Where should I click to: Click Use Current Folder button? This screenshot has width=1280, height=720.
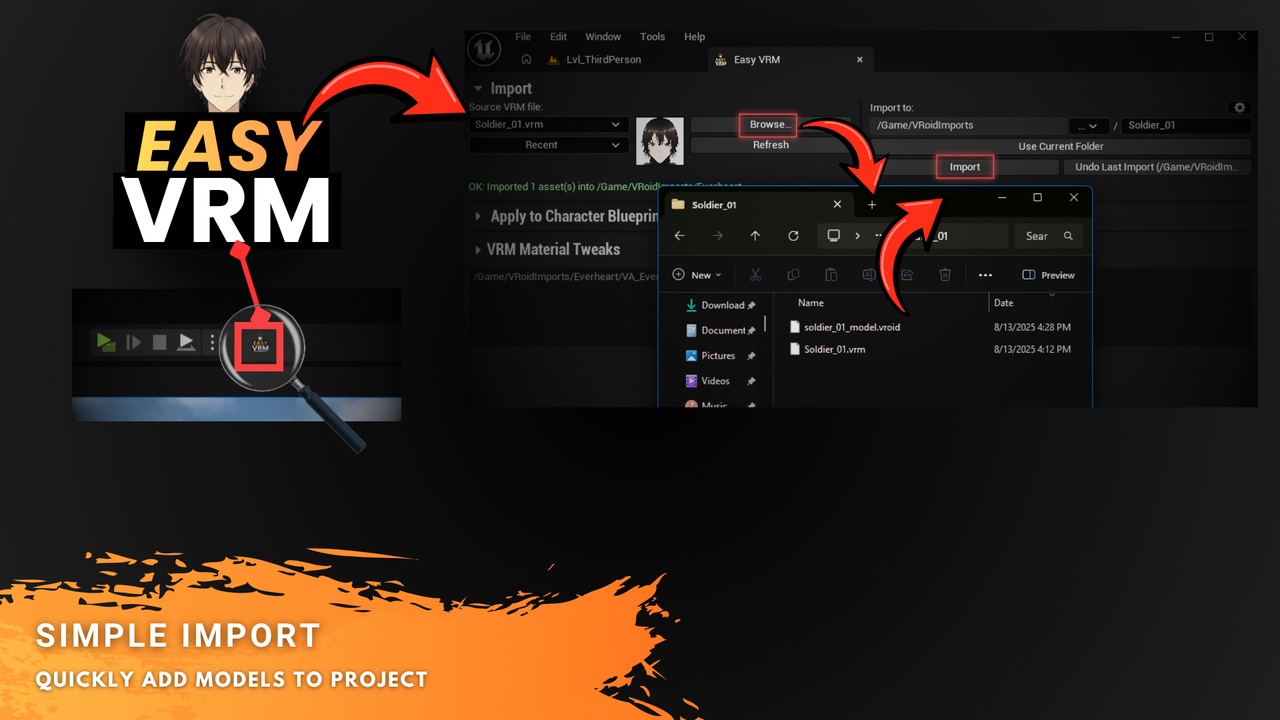pos(1061,146)
